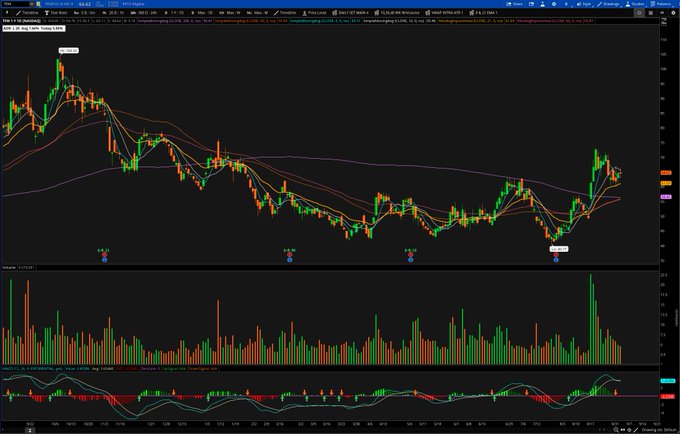Click the yellow moving average price bubble
The image size is (680, 434).
(666, 183)
